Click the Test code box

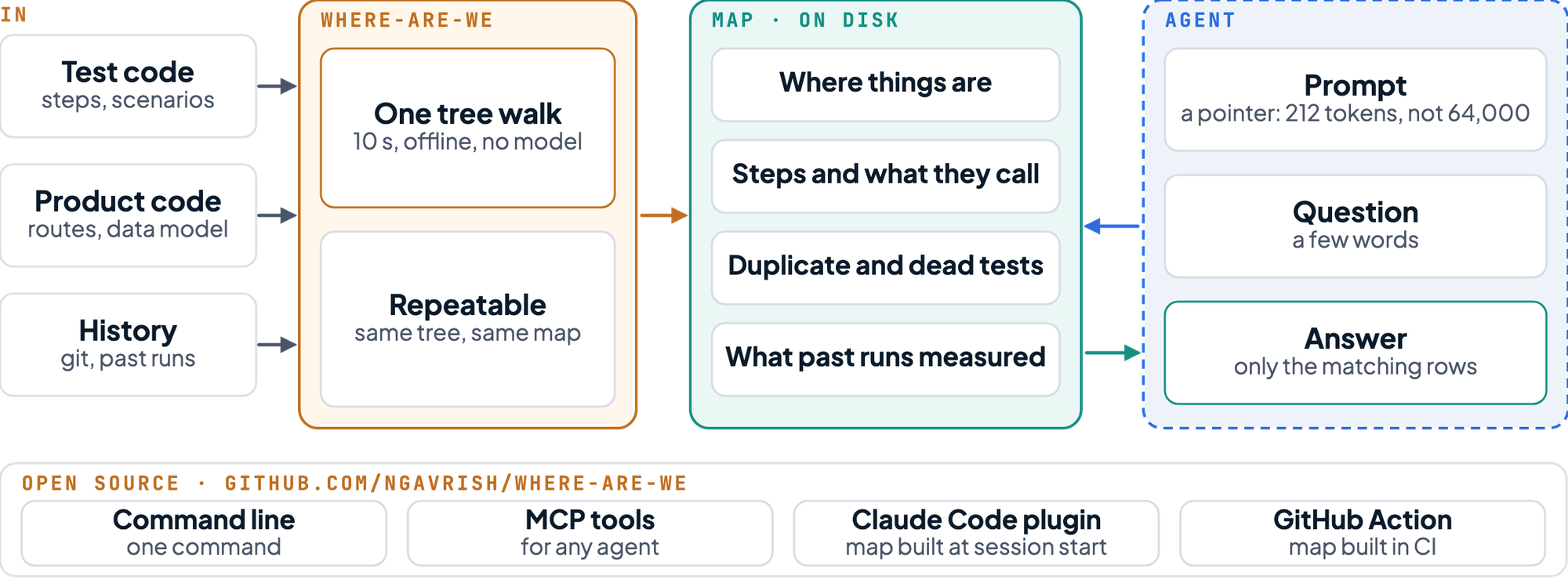point(128,86)
